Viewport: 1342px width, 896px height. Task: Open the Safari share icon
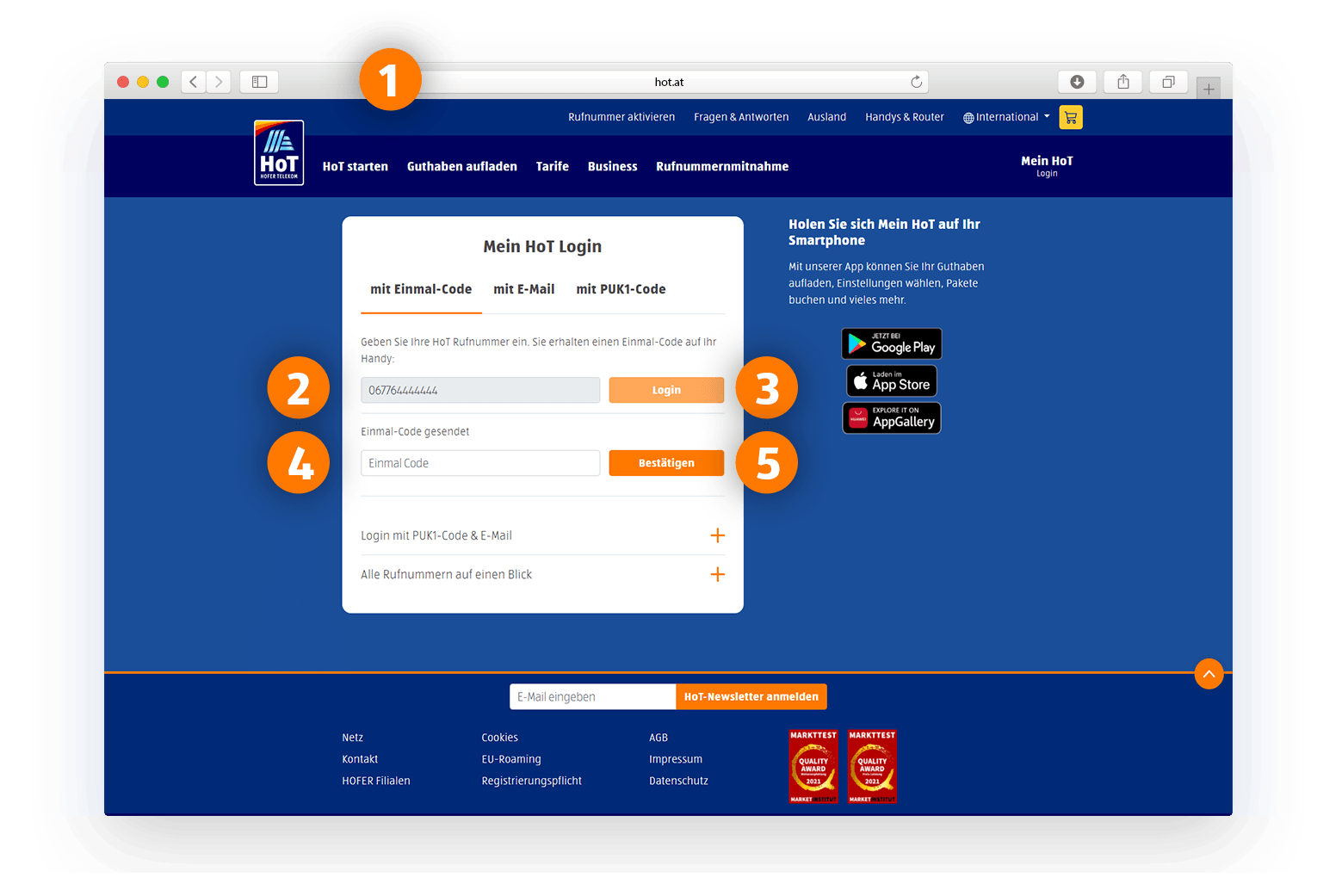pos(1123,82)
